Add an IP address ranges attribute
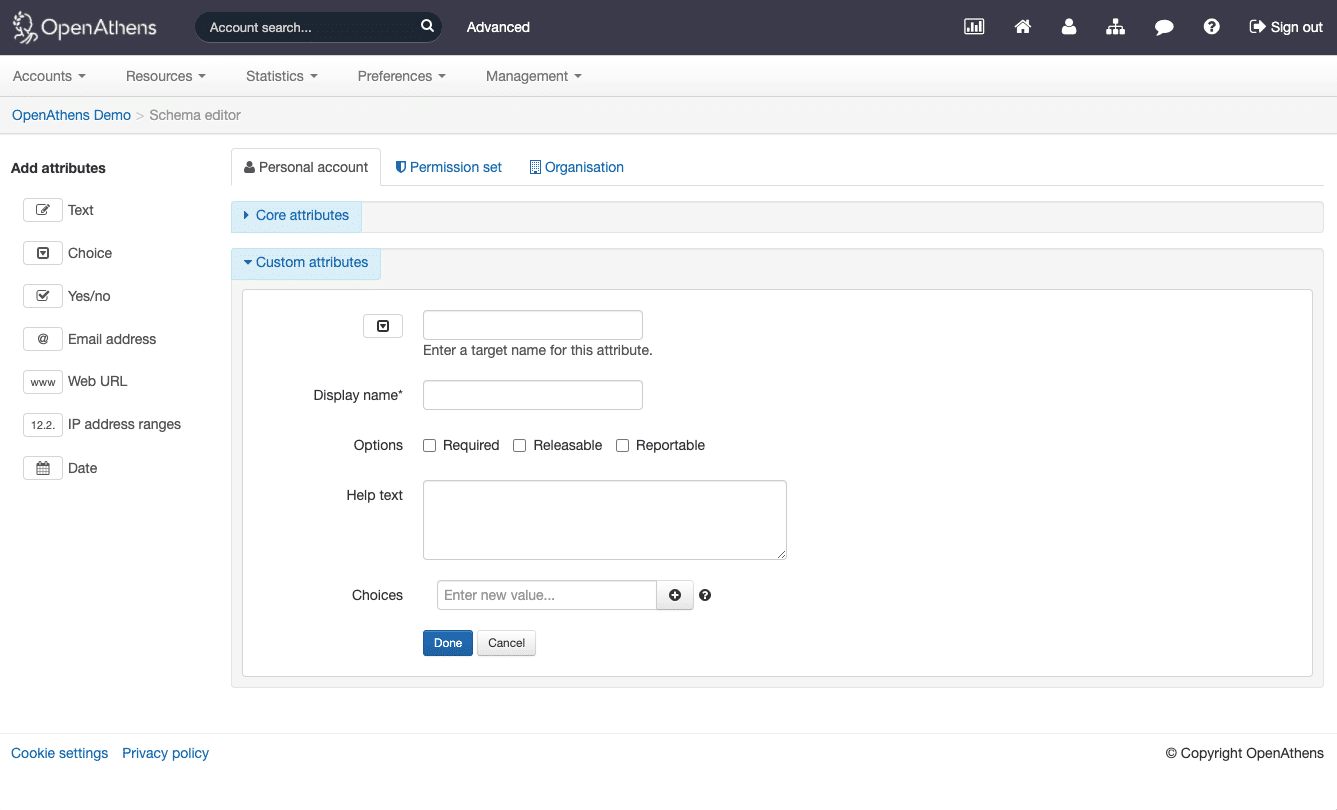Screen dimensions: 1337x810 tap(43, 424)
